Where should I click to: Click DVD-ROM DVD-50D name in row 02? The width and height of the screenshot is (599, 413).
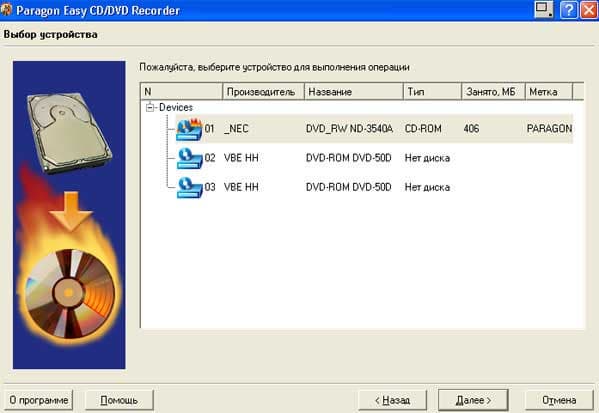[348, 158]
